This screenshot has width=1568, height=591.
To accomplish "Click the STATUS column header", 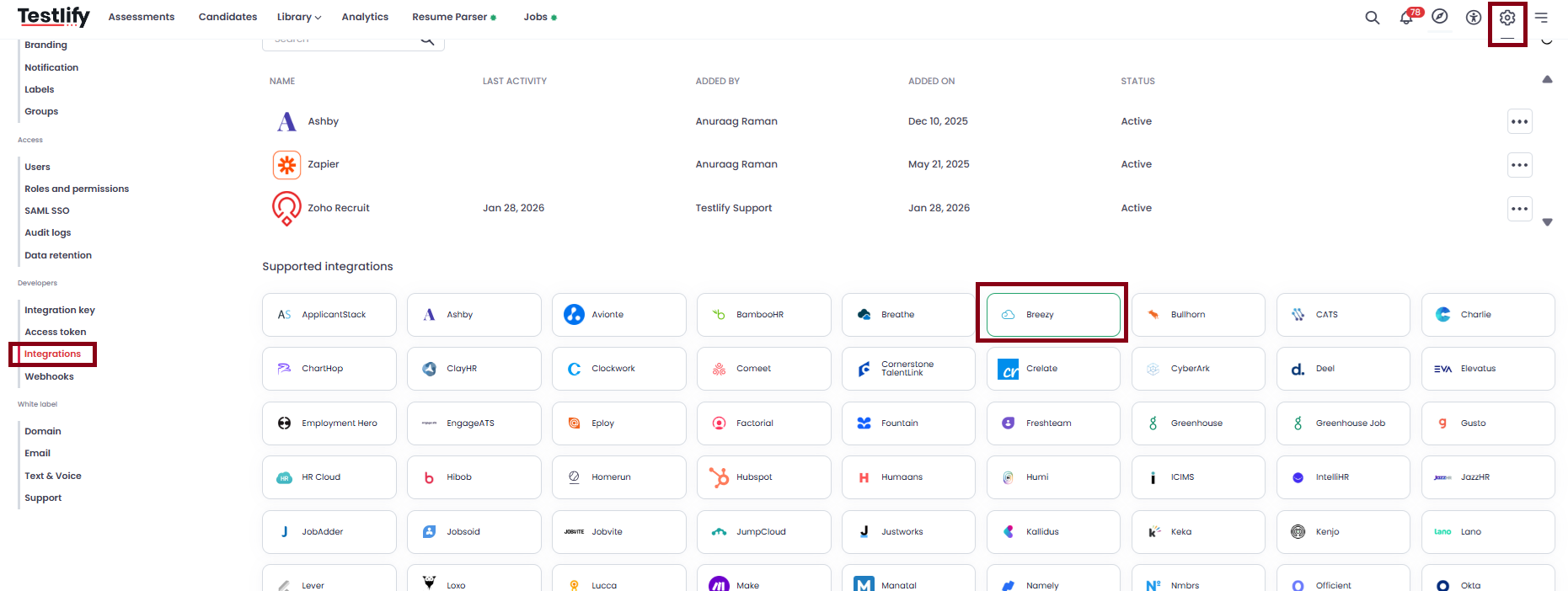I will coord(1137,82).
